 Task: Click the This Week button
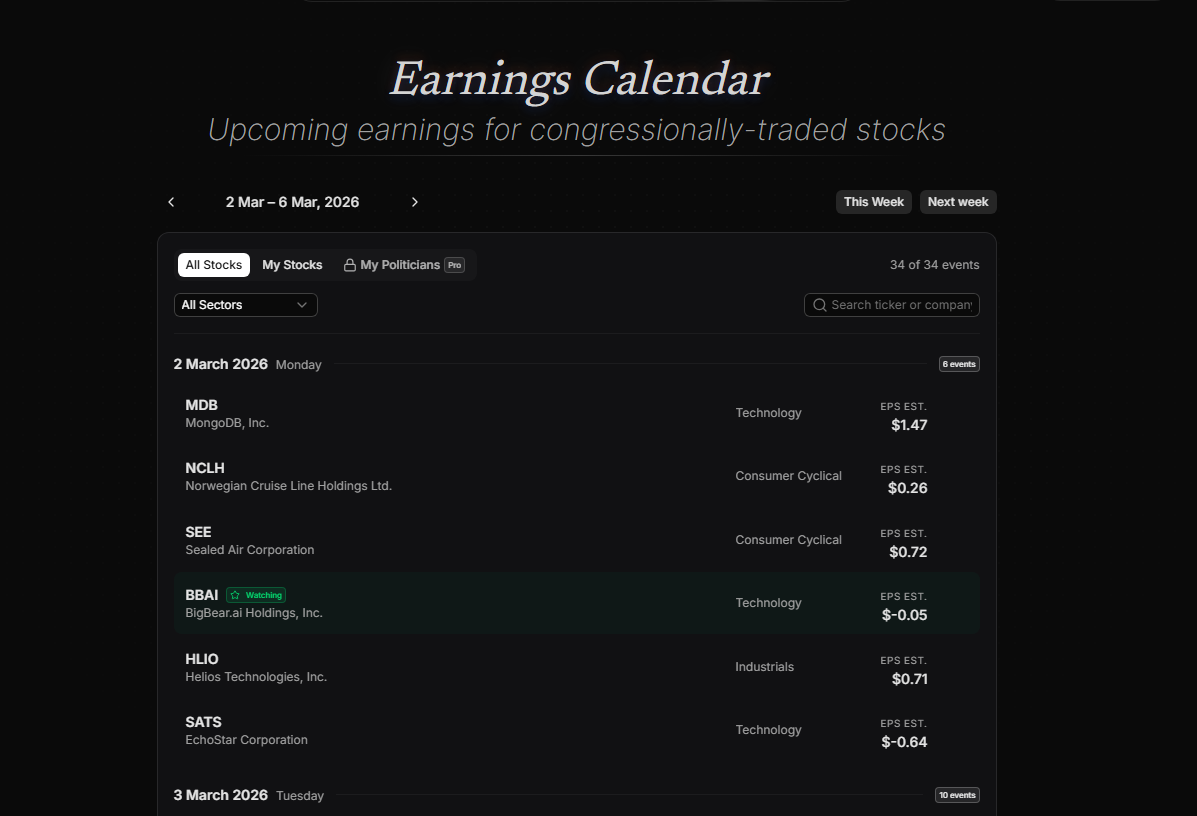(873, 201)
